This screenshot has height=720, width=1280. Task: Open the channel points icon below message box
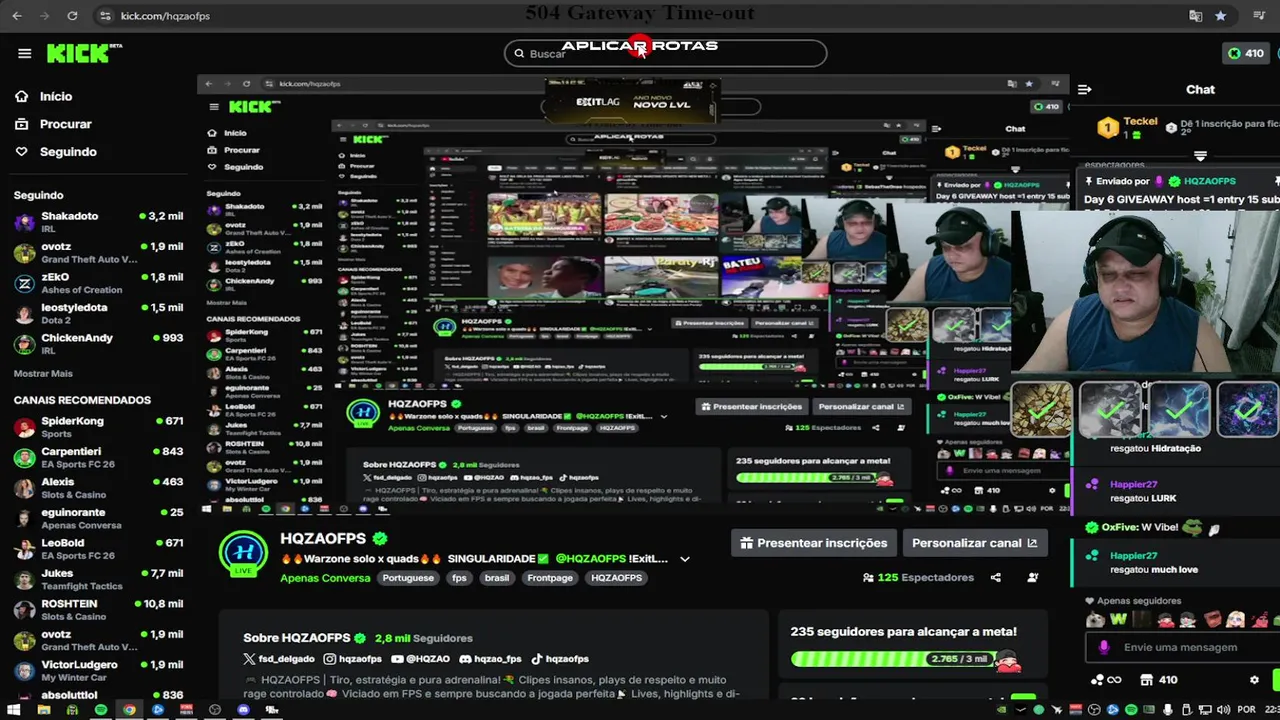click(1105, 680)
